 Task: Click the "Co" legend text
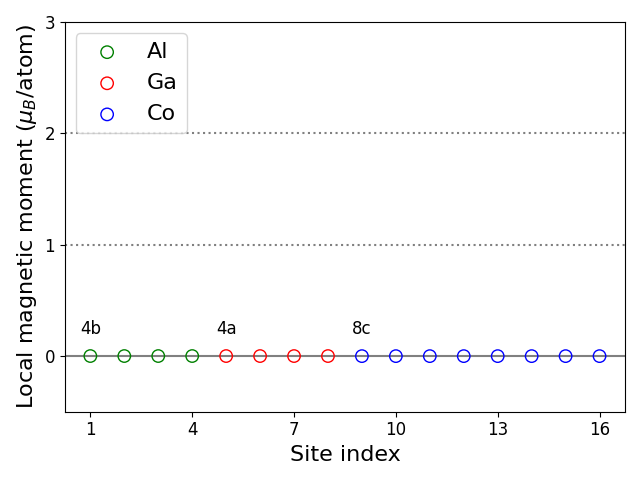coord(160,114)
